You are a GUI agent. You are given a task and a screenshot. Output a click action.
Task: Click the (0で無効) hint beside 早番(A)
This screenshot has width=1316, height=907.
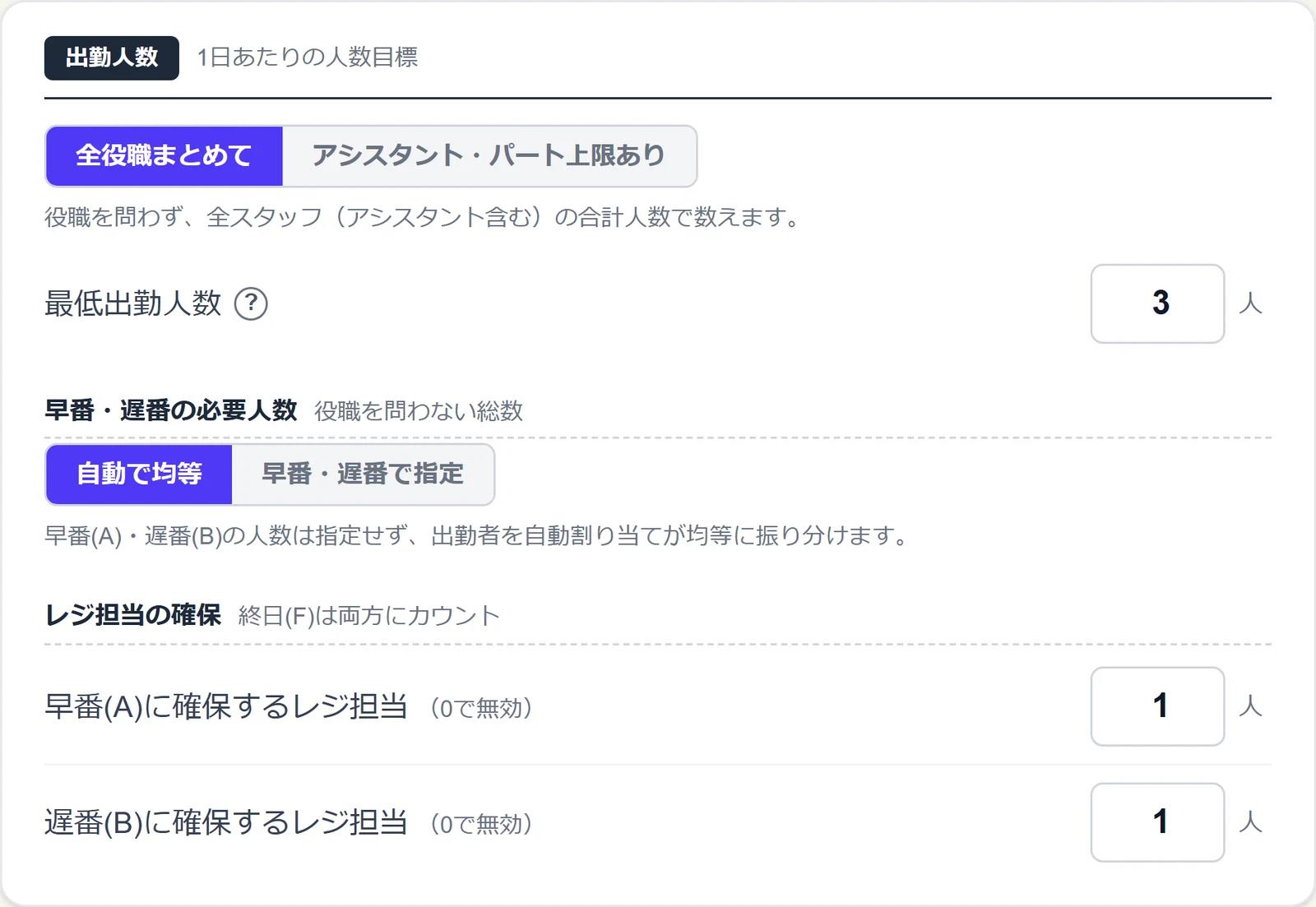(482, 708)
